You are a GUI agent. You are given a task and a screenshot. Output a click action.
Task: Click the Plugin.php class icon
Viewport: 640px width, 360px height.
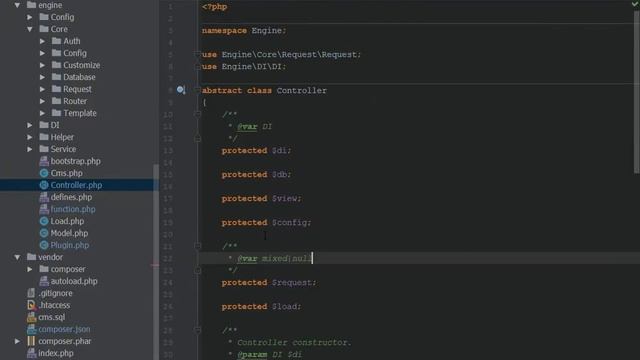click(x=44, y=245)
